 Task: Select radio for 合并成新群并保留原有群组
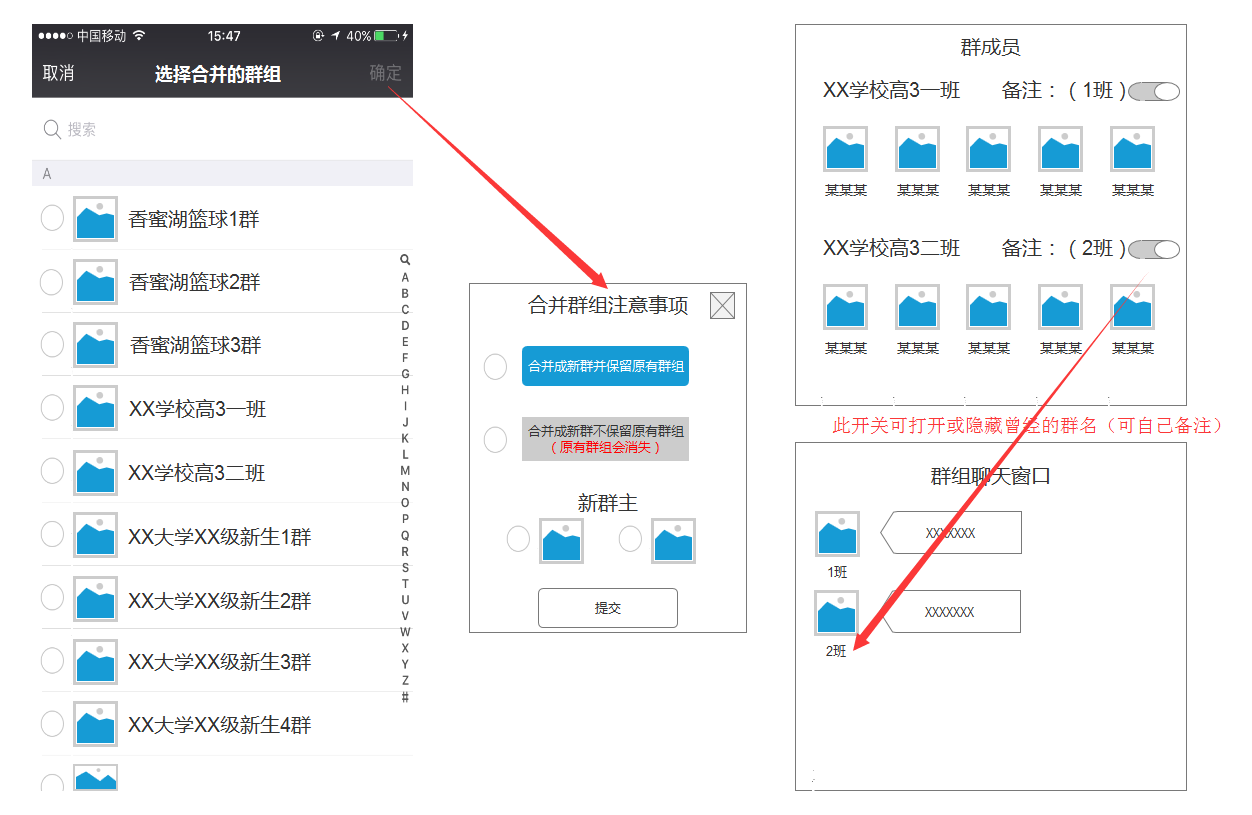pyautogui.click(x=495, y=367)
